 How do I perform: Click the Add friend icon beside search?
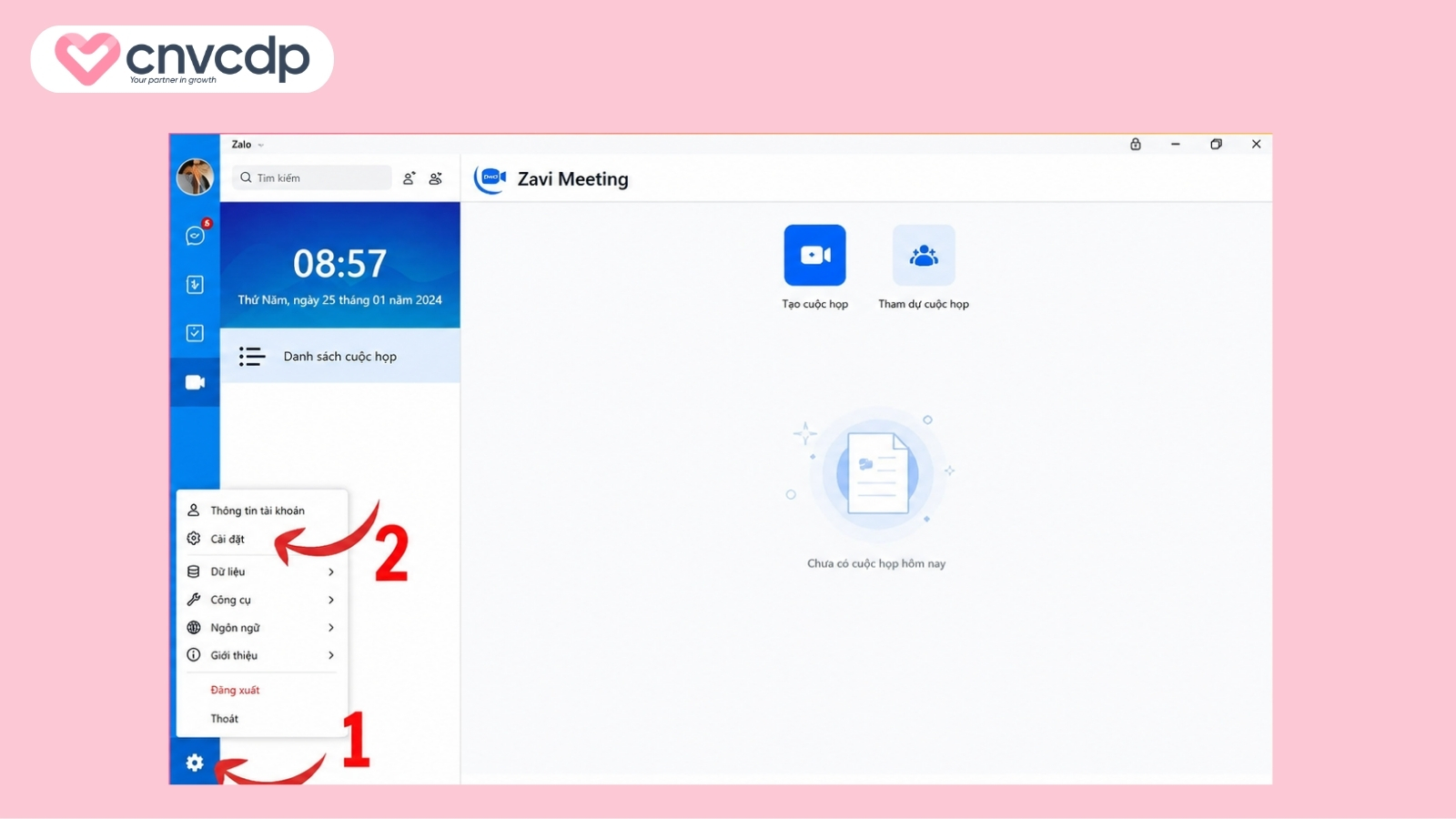click(409, 178)
